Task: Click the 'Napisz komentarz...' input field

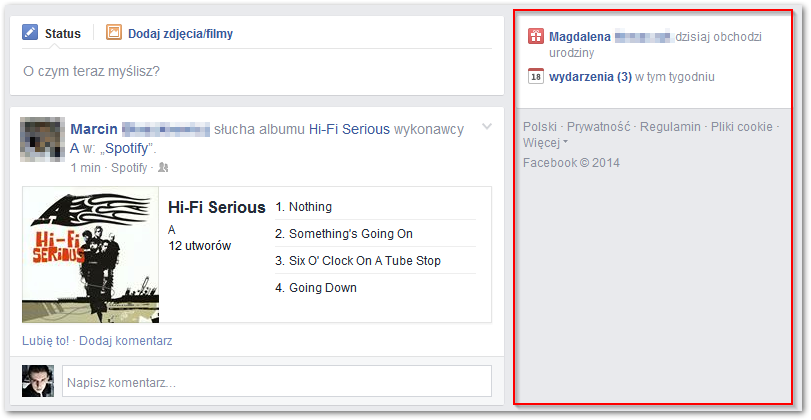Action: pos(277,382)
